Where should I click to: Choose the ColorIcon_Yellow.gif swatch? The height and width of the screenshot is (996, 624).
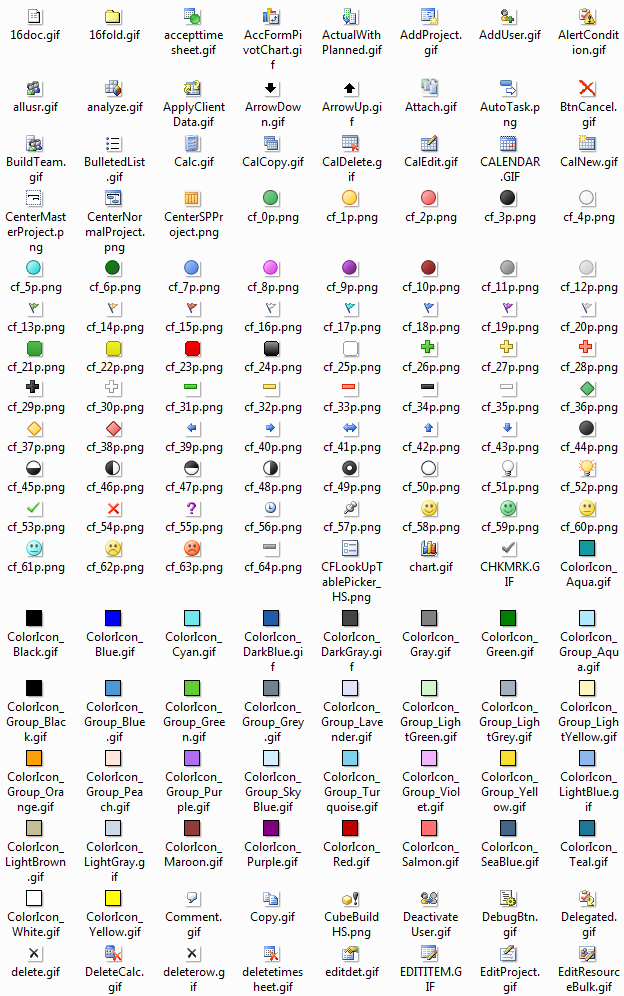pos(114,898)
